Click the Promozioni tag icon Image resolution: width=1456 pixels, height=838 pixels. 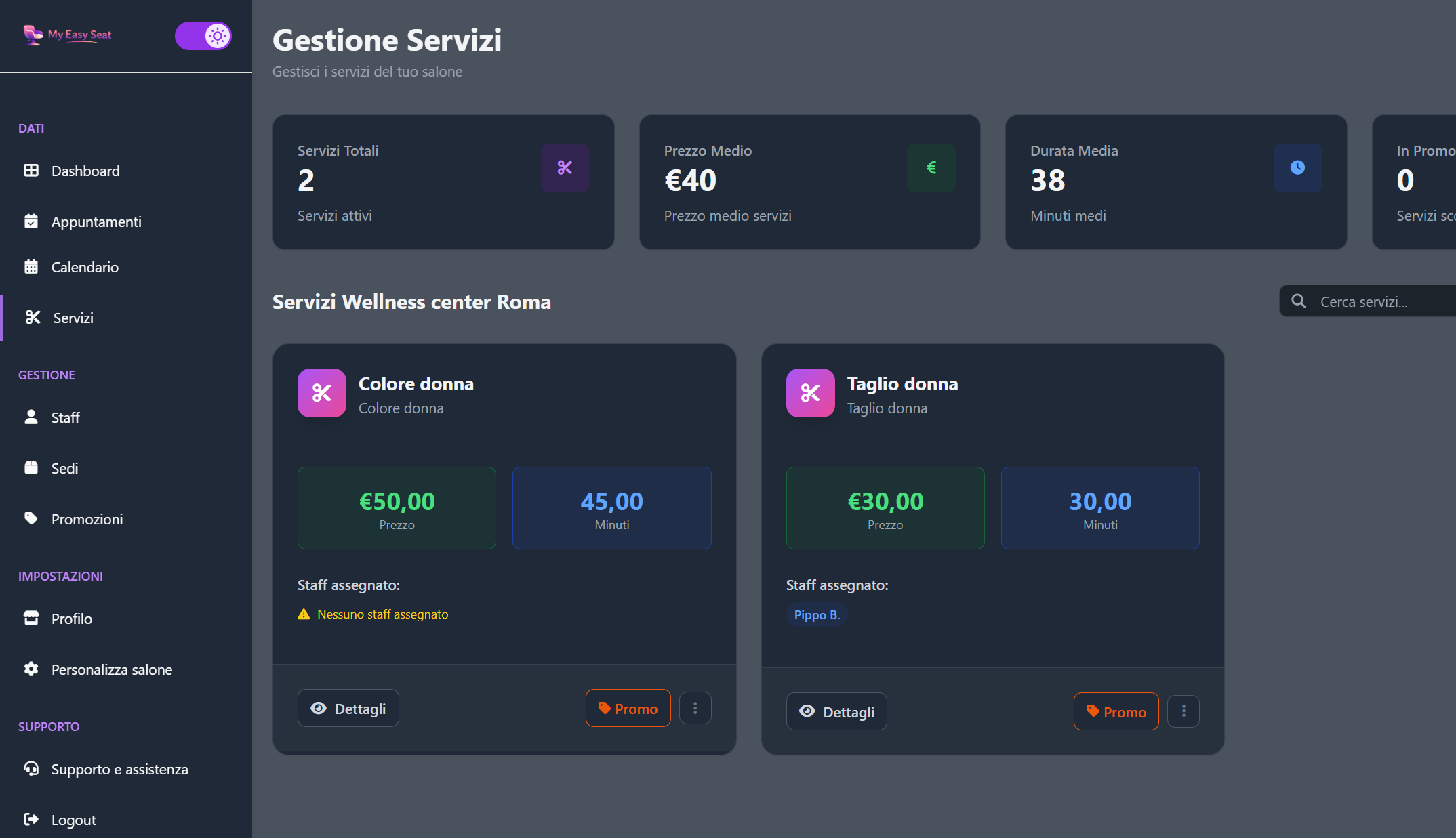31,519
